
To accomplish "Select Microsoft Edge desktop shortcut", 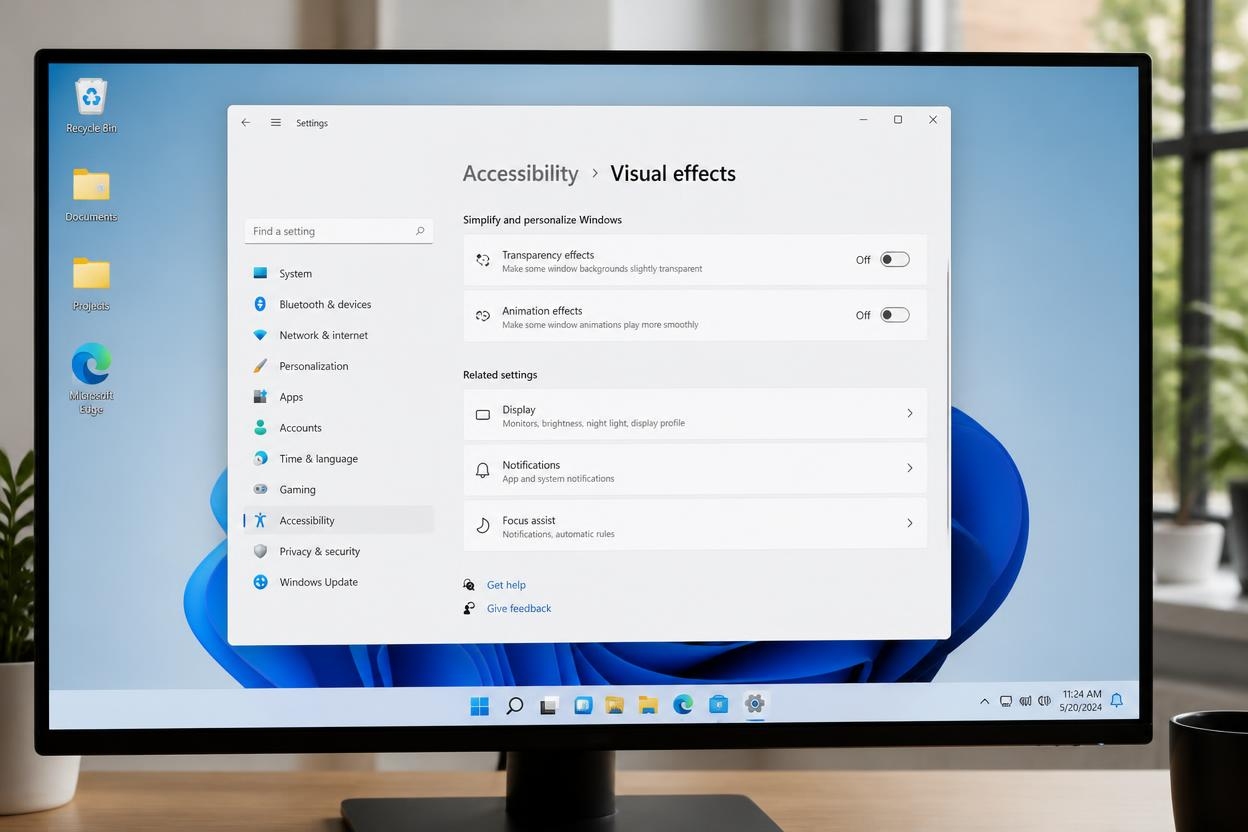I will point(91,378).
